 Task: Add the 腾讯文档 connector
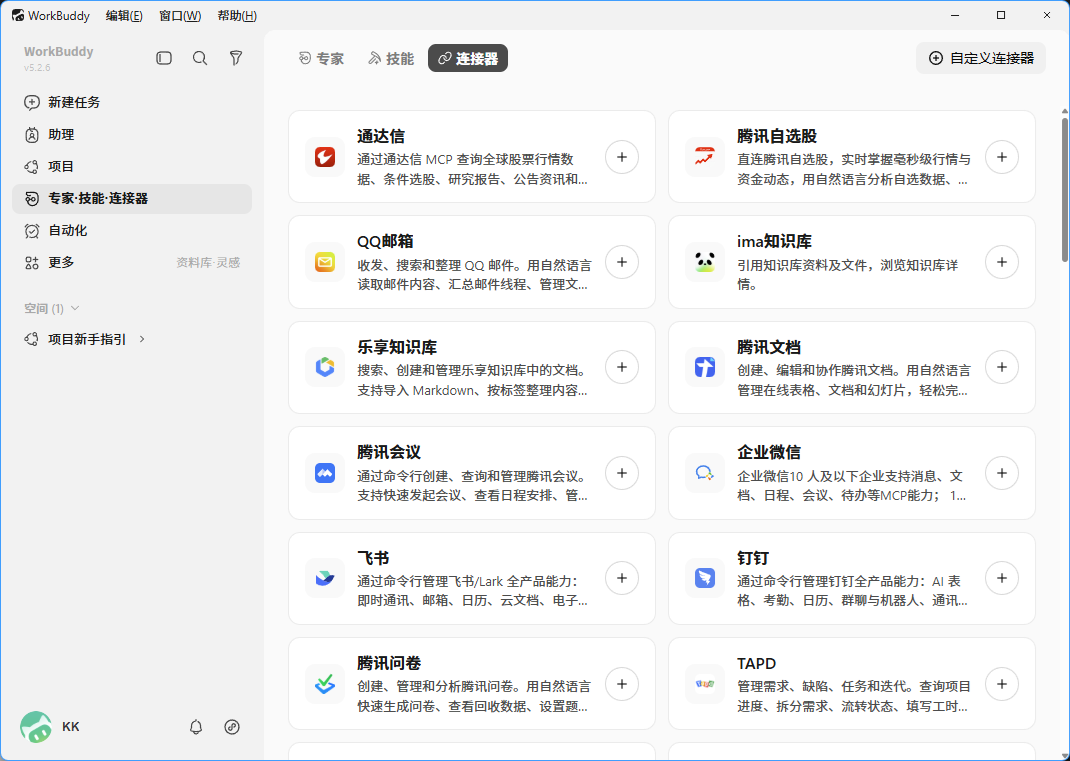point(1002,367)
